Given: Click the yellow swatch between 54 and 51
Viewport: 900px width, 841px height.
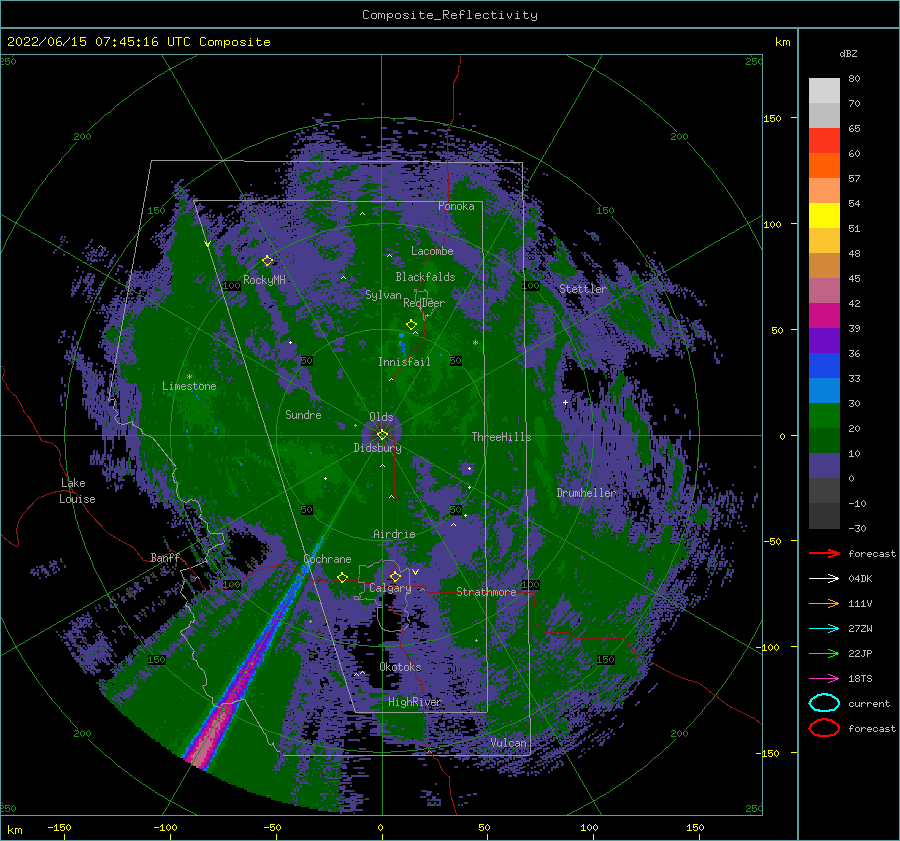Looking at the screenshot, I should tap(824, 216).
